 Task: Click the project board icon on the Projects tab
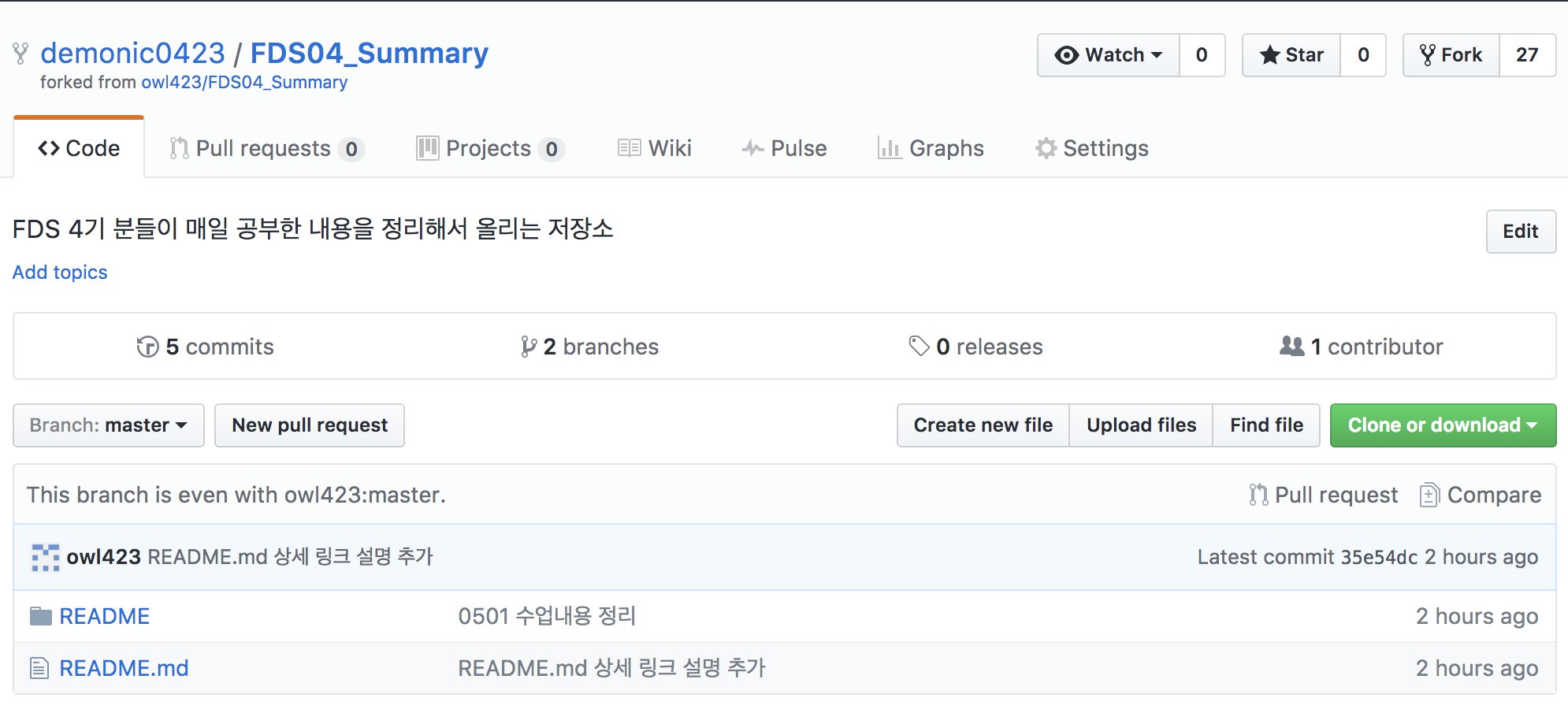click(427, 148)
